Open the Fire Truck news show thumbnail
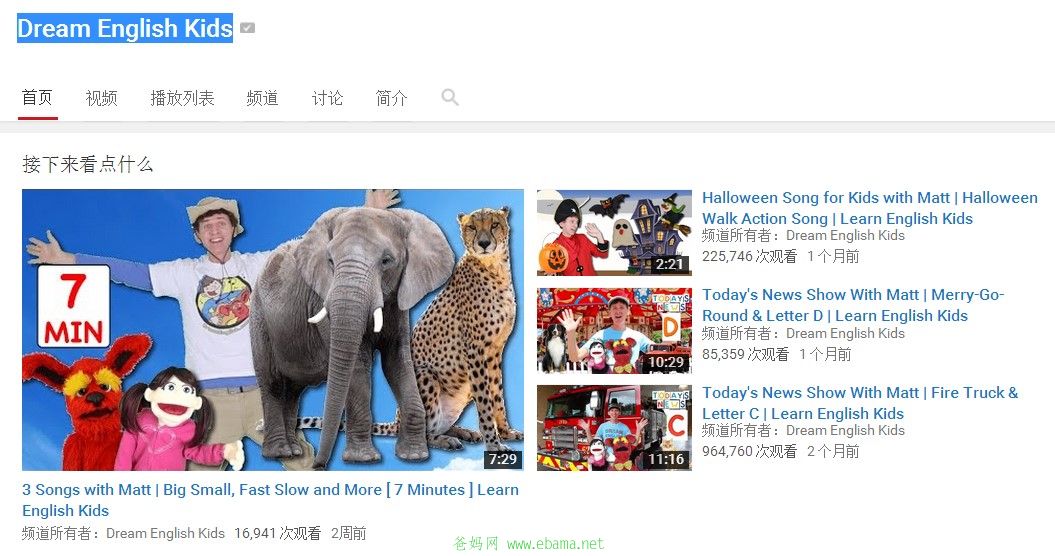Viewport: 1055px width, 556px height. tap(614, 427)
